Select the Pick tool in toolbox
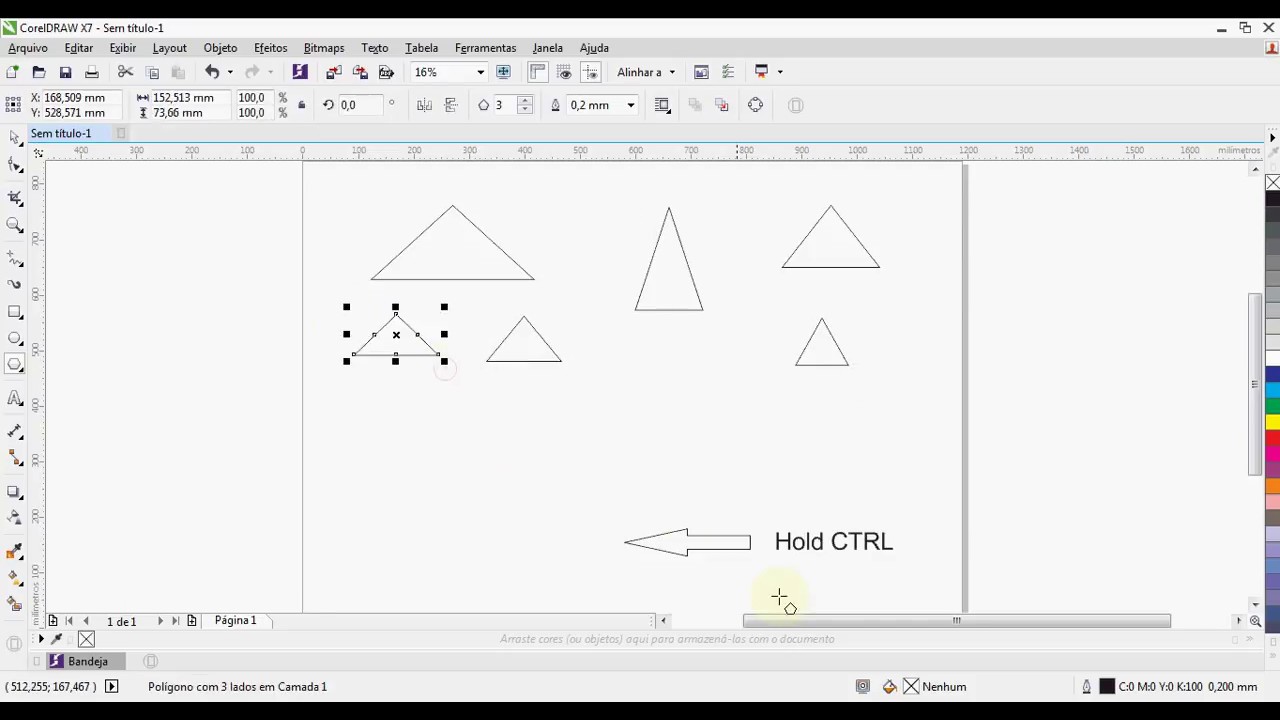This screenshot has height=720, width=1280. point(15,137)
